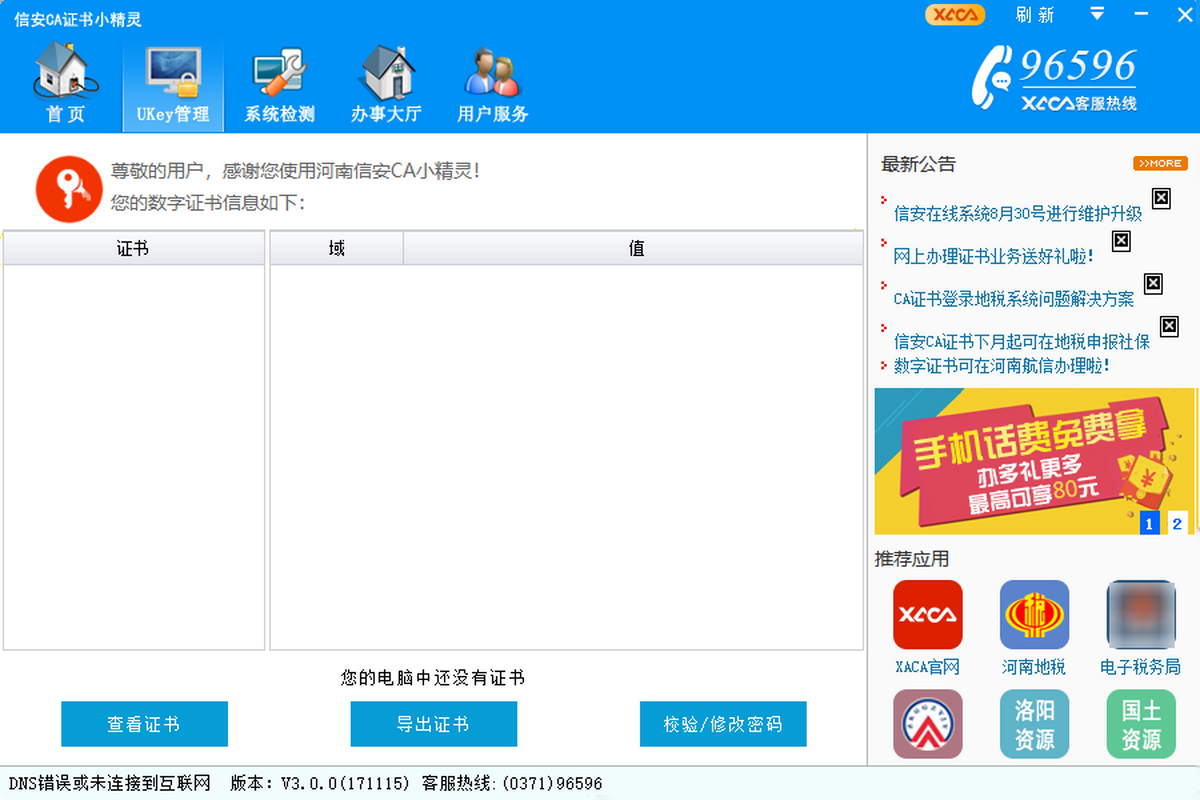Click the 推荐应用 heading
This screenshot has height=800, width=1200.
[x=912, y=559]
